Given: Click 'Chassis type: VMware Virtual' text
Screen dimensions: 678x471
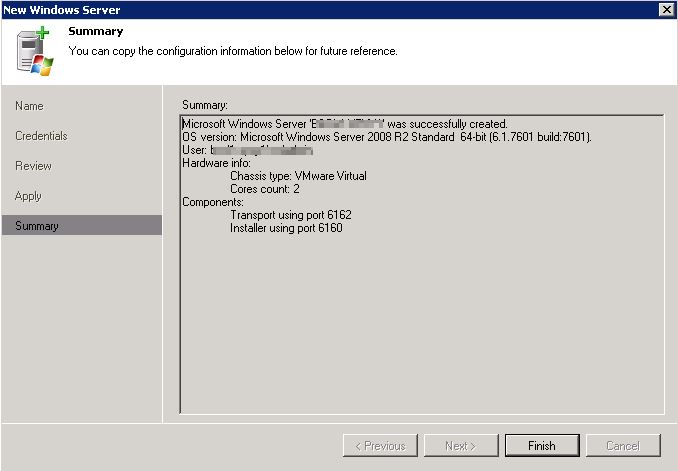Looking at the screenshot, I should [x=298, y=176].
